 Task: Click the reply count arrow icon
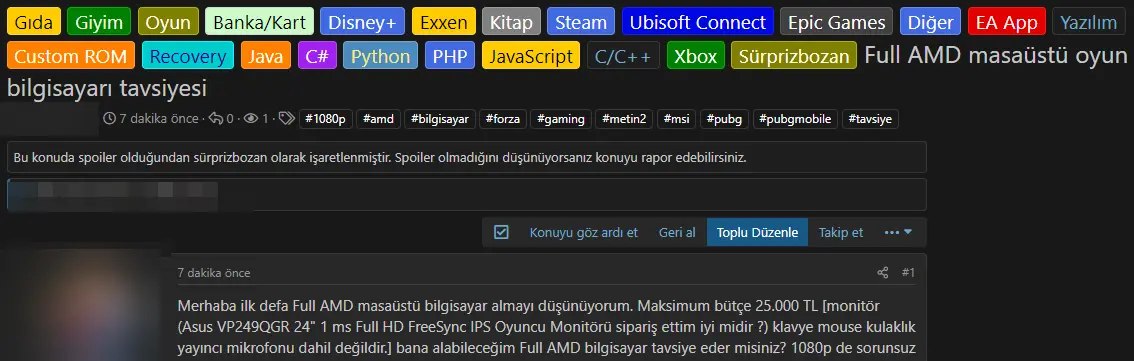(216, 119)
